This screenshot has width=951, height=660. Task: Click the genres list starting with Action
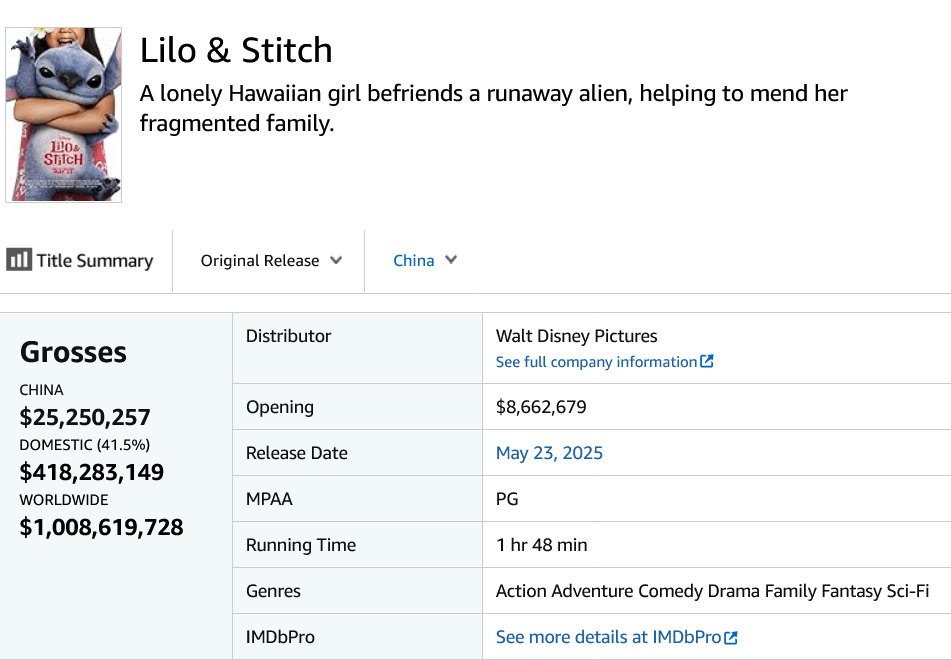pos(712,591)
